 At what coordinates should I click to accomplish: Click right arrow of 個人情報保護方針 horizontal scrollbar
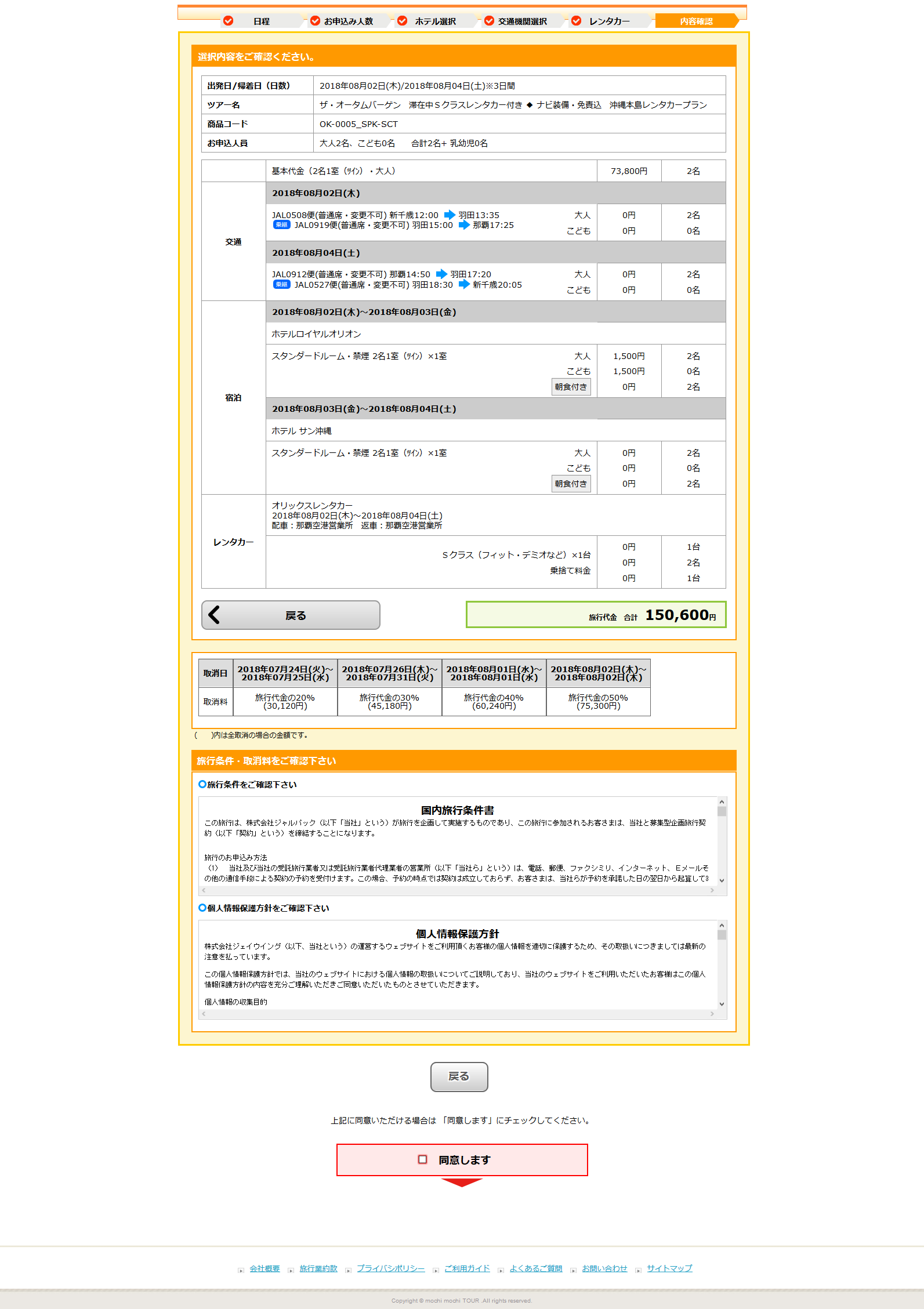tap(712, 1014)
